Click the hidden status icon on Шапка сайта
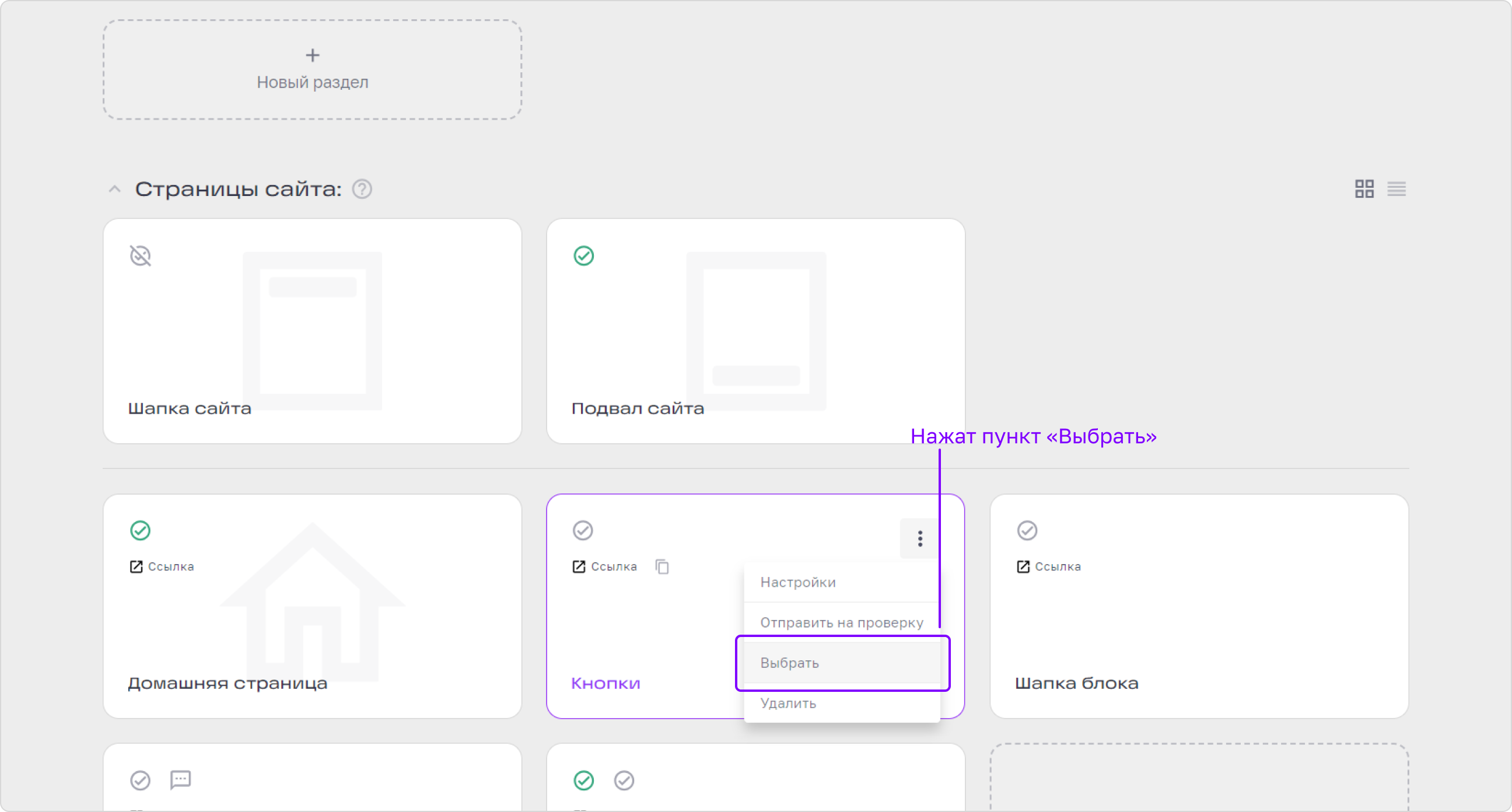Image resolution: width=1512 pixels, height=812 pixels. pyautogui.click(x=140, y=256)
